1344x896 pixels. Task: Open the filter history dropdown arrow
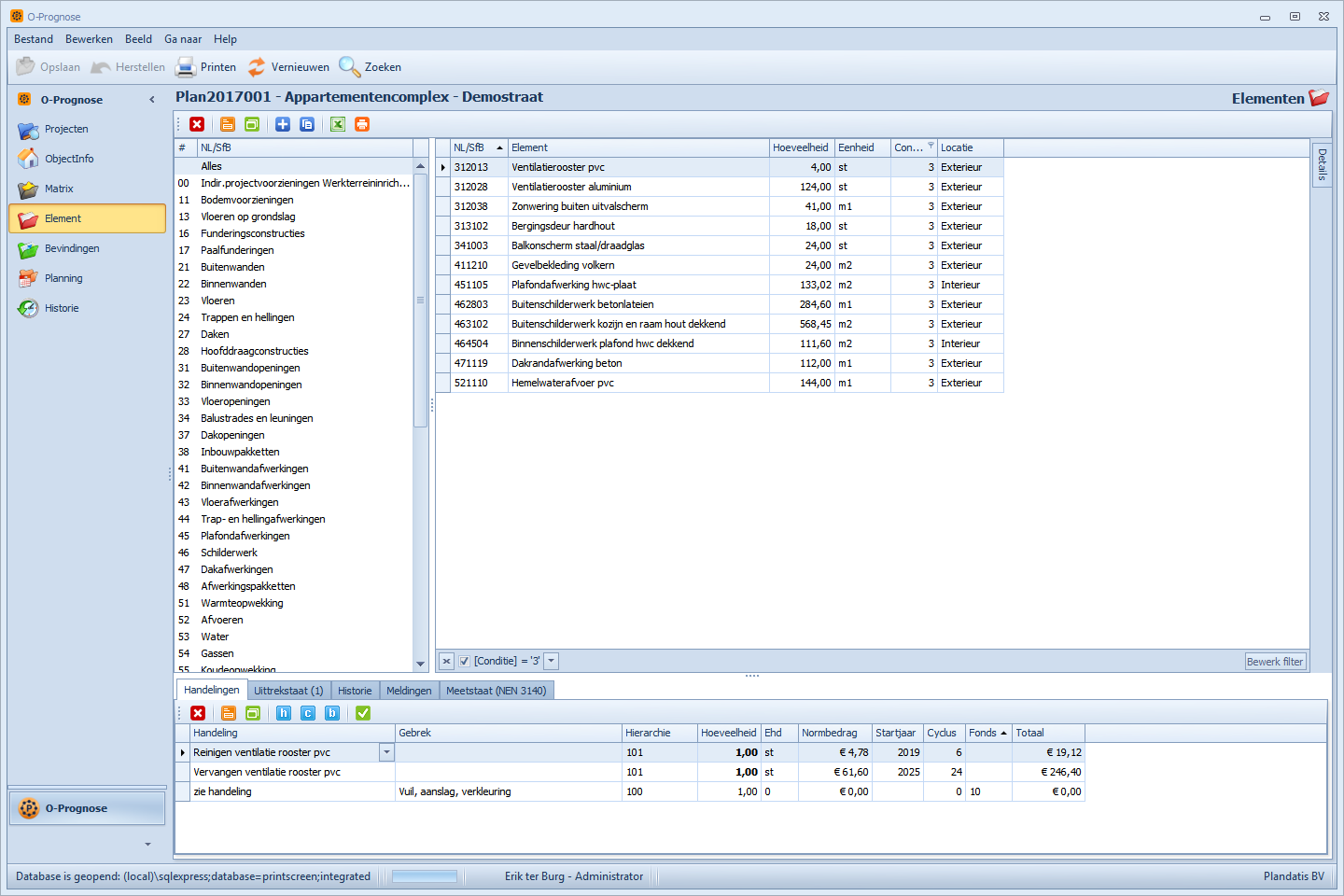point(552,661)
